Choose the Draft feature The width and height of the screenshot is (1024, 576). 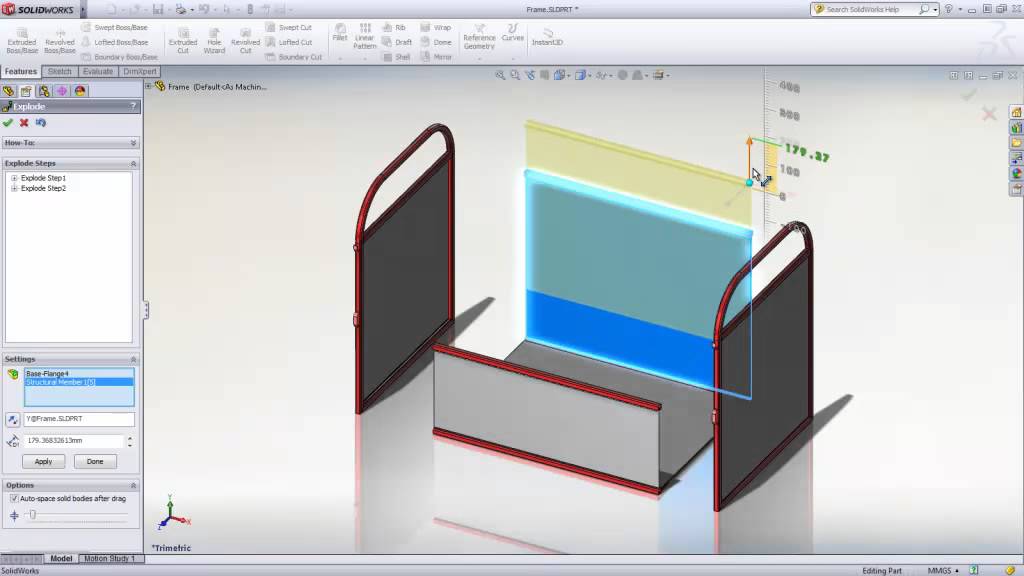coord(397,42)
